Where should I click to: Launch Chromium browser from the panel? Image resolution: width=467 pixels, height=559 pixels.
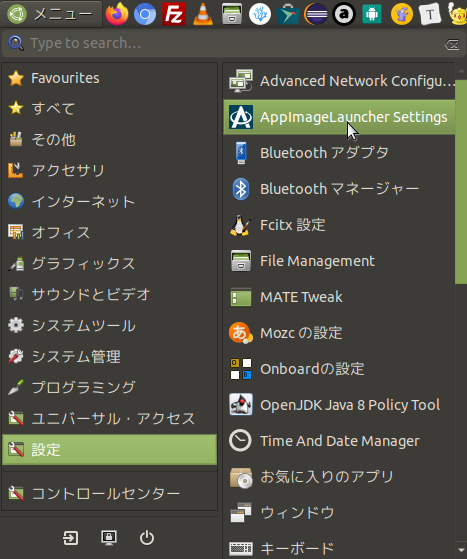(145, 14)
